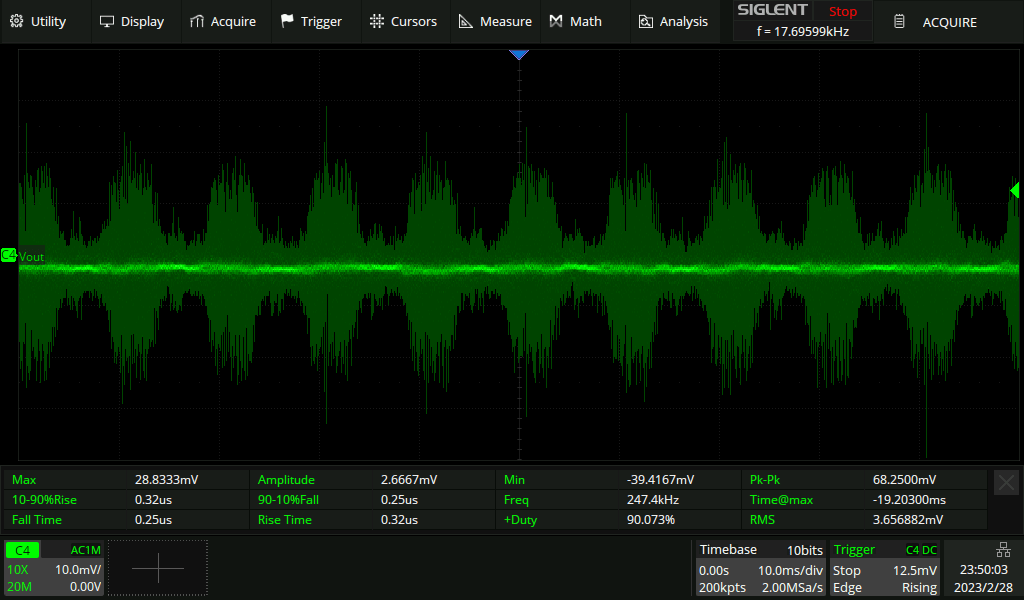Click the network connection status icon
The height and width of the screenshot is (600, 1024).
tap(1003, 550)
